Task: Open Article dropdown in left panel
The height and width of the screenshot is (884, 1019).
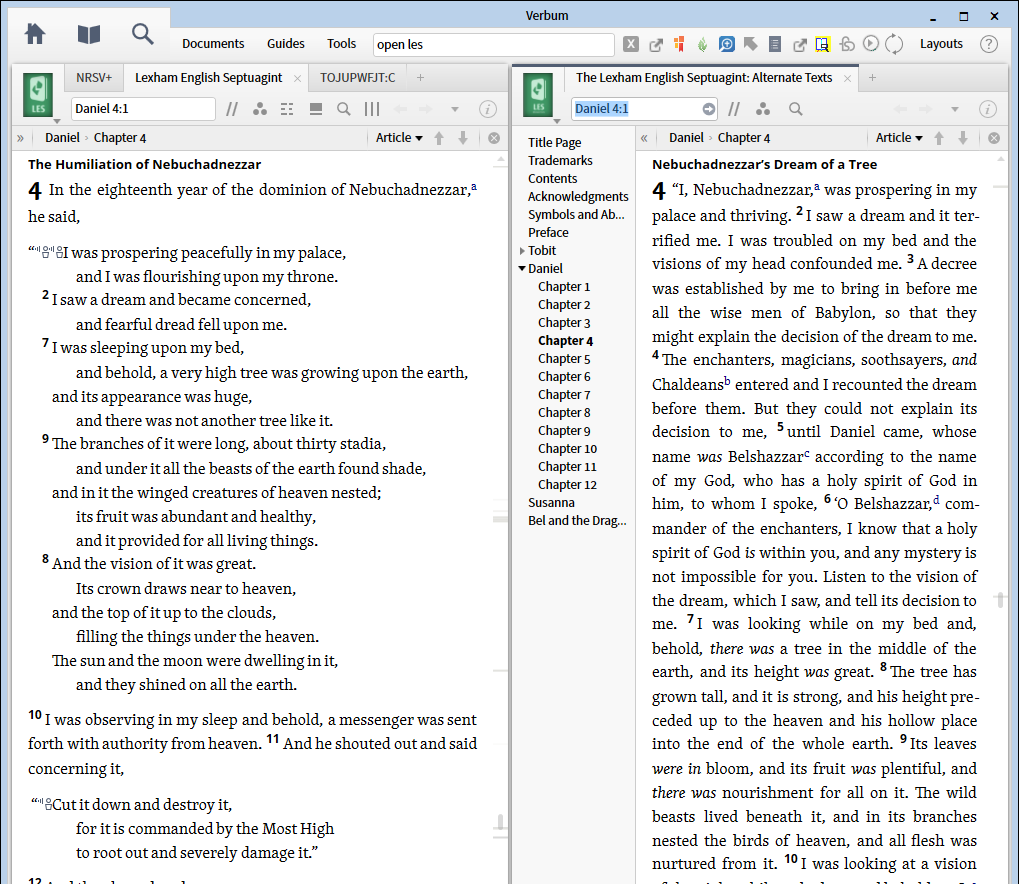Action: tap(399, 138)
